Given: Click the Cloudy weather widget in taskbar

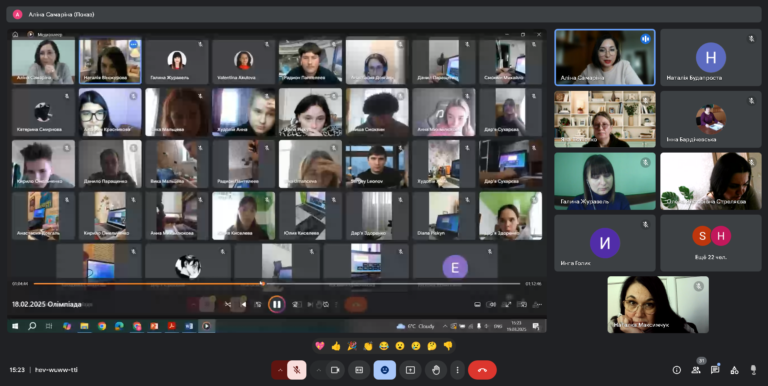Looking at the screenshot, I should (415, 326).
